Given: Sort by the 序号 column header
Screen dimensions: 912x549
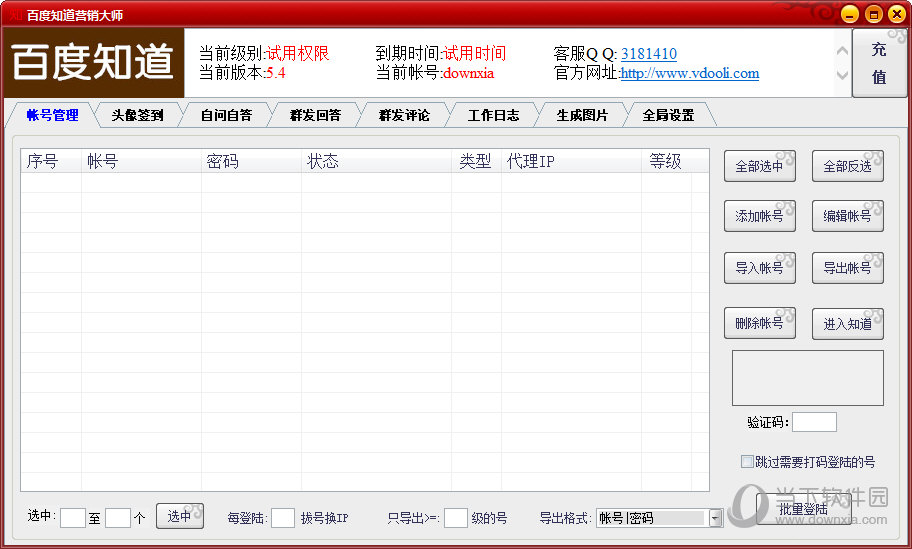Looking at the screenshot, I should coord(51,161).
